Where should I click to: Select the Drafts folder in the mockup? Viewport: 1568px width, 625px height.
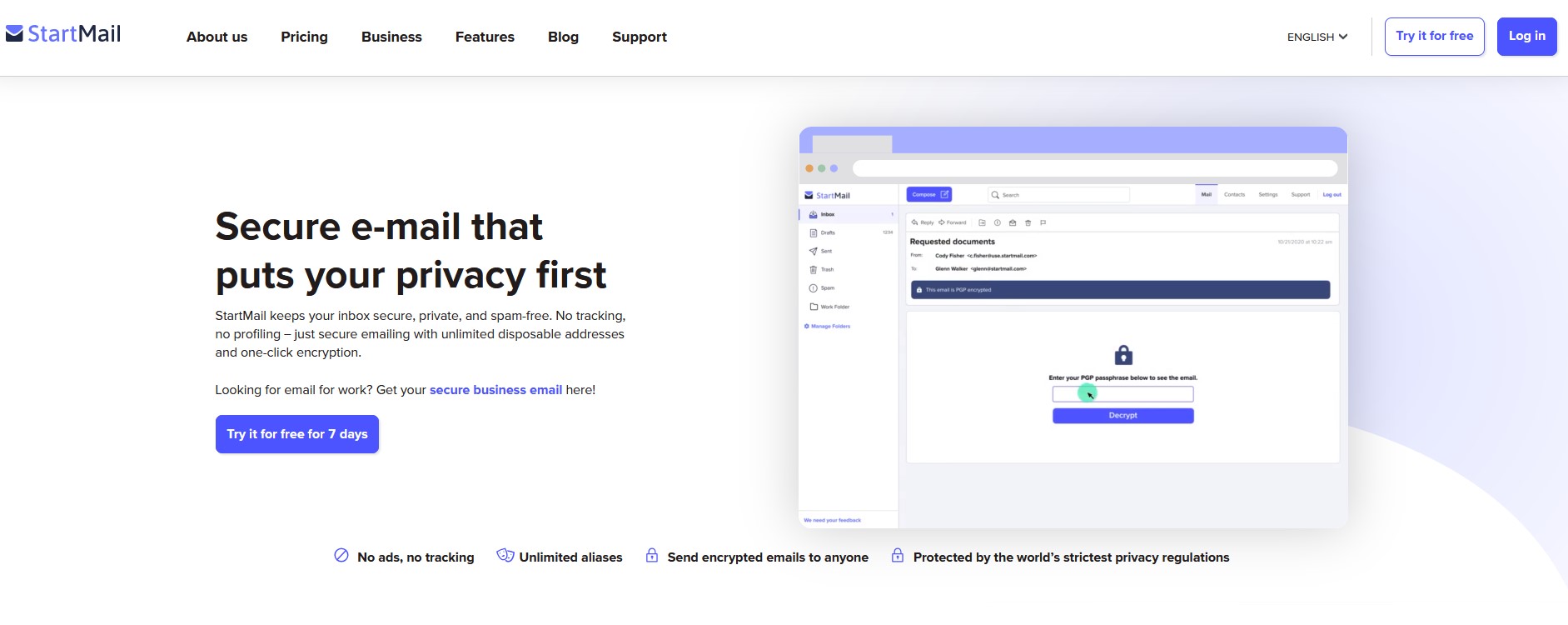click(x=848, y=232)
